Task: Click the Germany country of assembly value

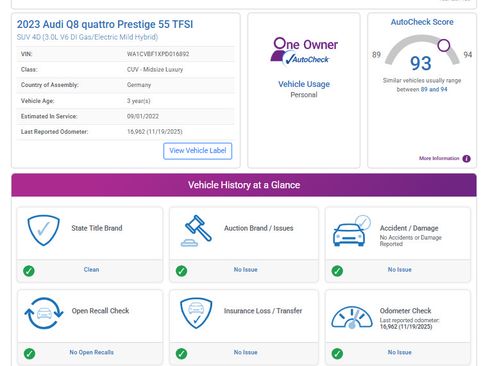Action: pos(139,85)
